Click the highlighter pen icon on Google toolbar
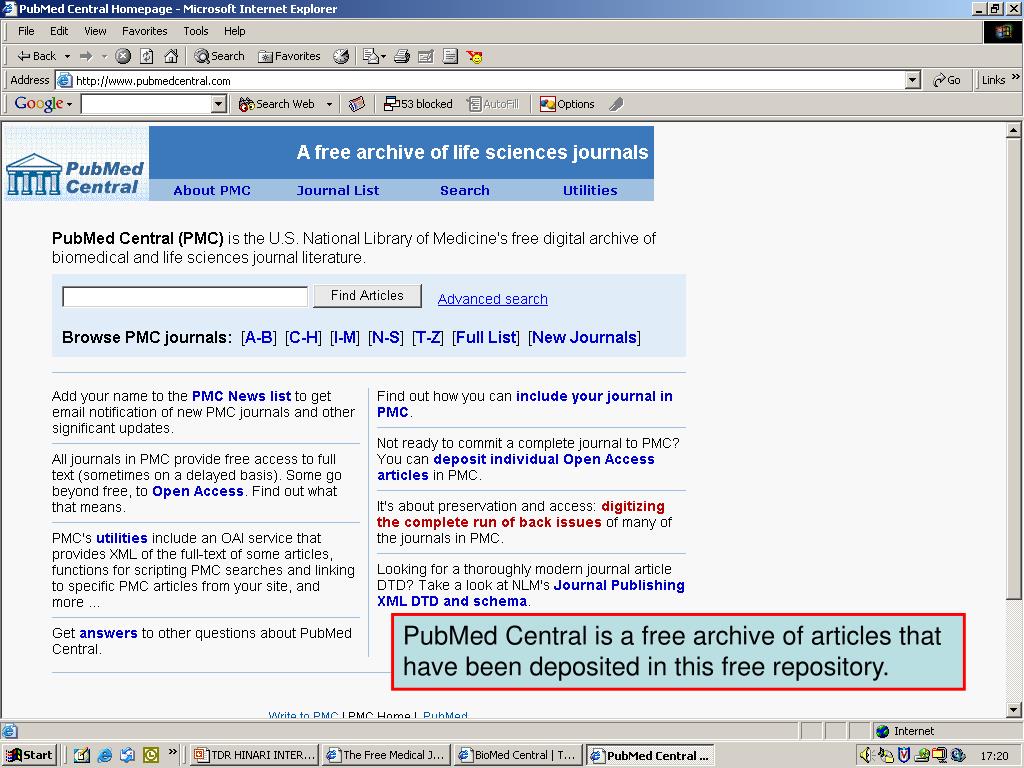Viewport: 1024px width, 768px height. click(616, 104)
